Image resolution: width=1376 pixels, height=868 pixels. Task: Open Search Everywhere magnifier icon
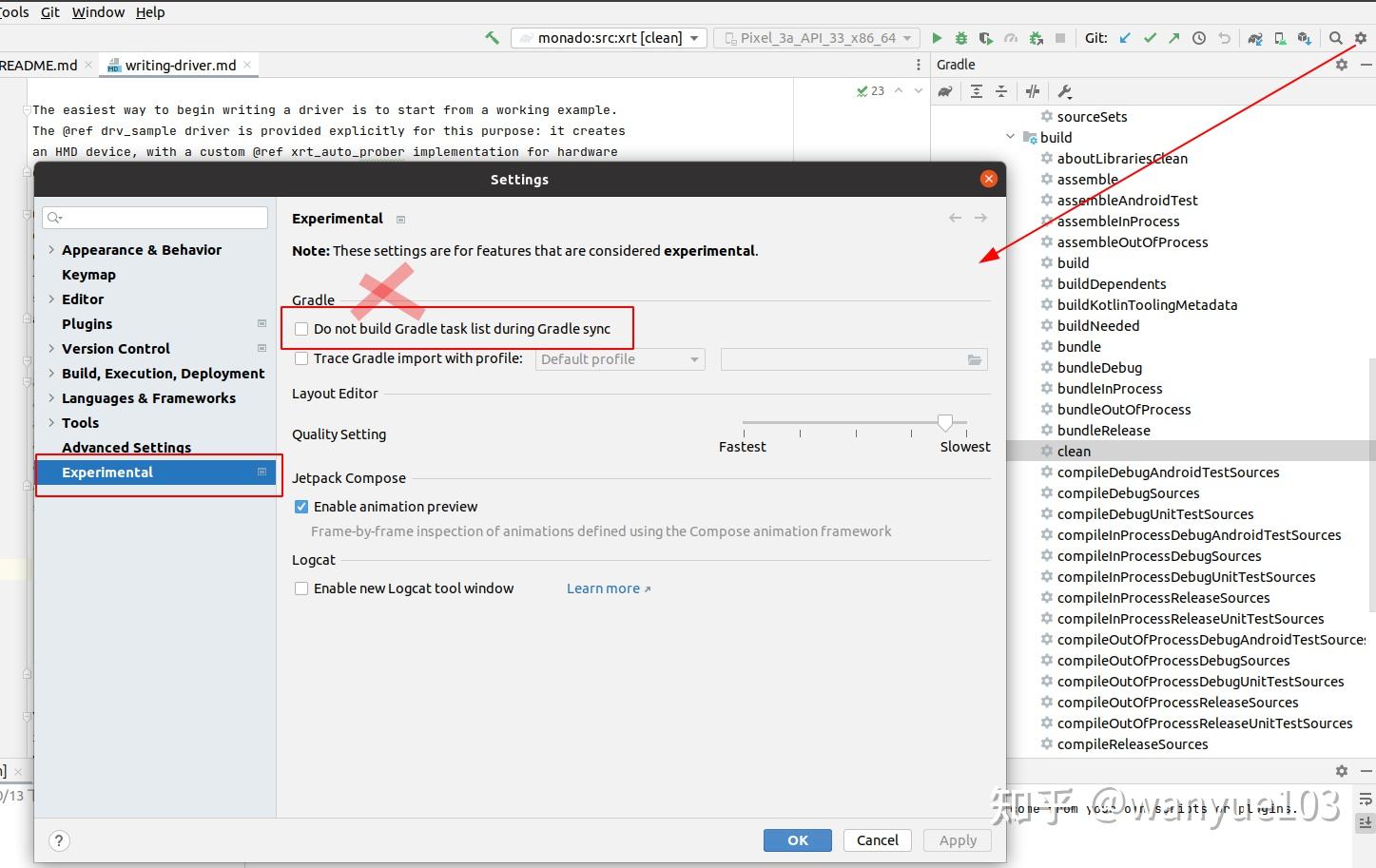(1336, 38)
